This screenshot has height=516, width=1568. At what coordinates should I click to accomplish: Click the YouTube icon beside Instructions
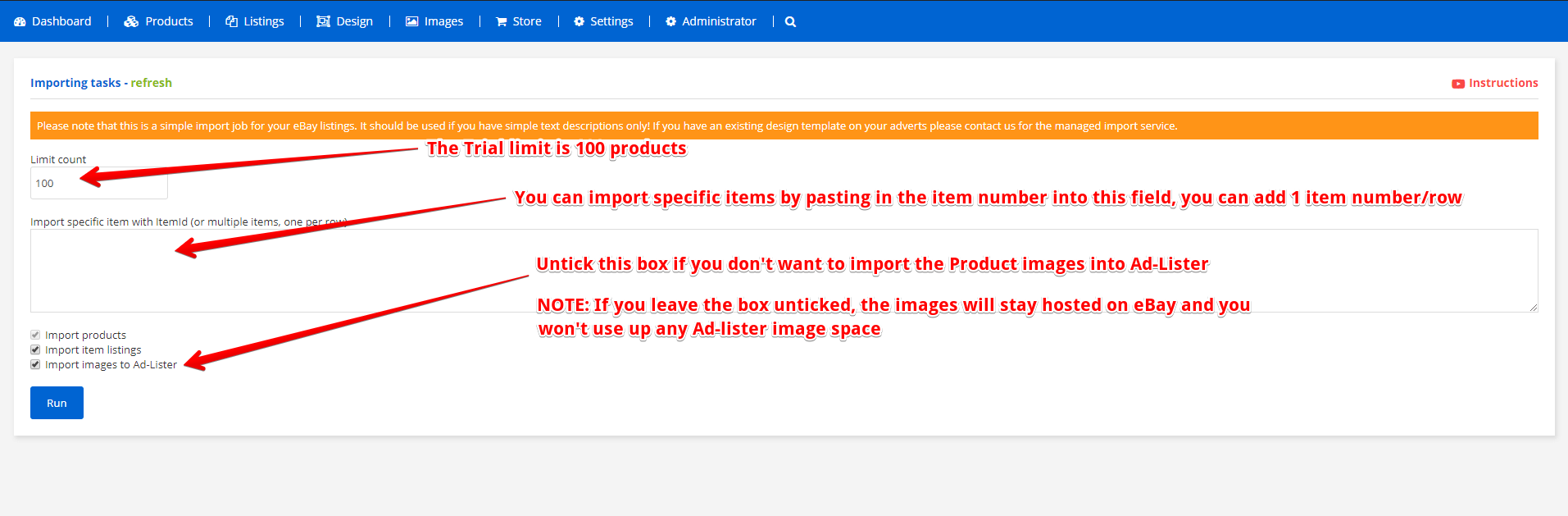[x=1458, y=84]
